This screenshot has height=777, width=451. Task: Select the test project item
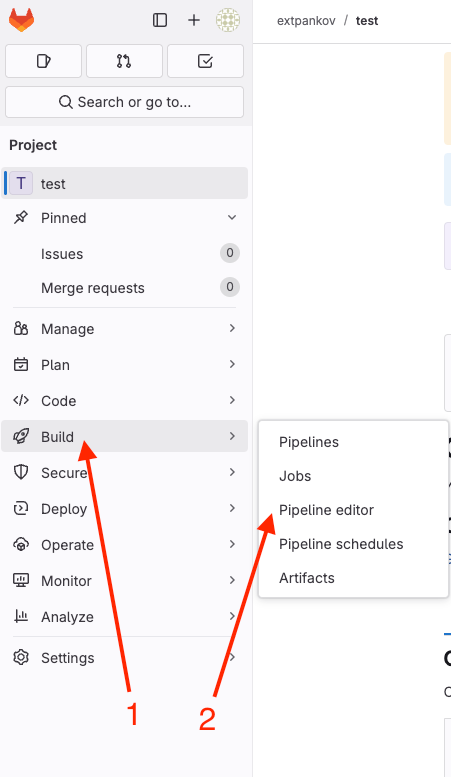[x=124, y=183]
